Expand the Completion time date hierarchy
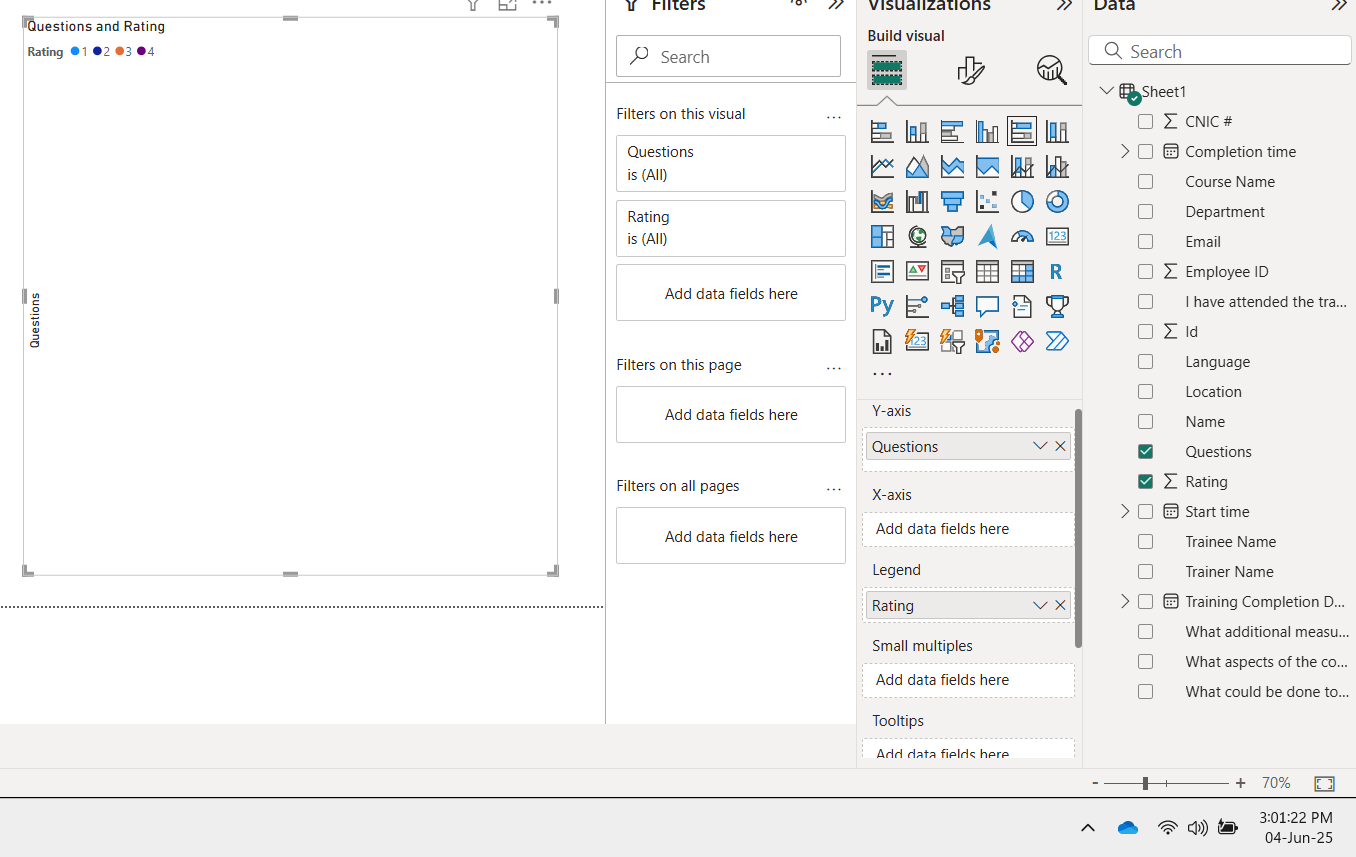This screenshot has width=1356, height=857. pos(1125,152)
